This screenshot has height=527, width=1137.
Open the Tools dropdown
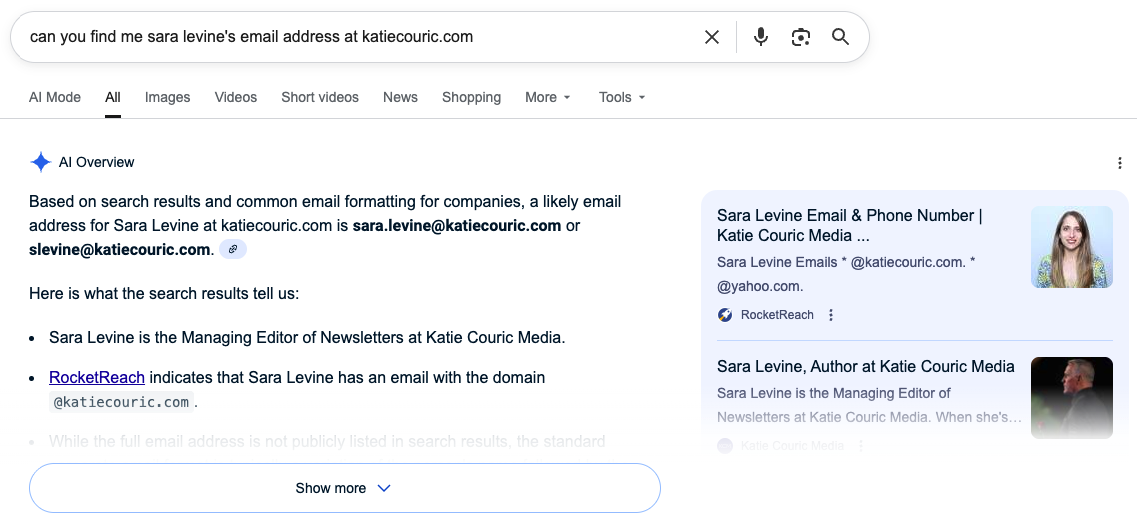click(622, 97)
